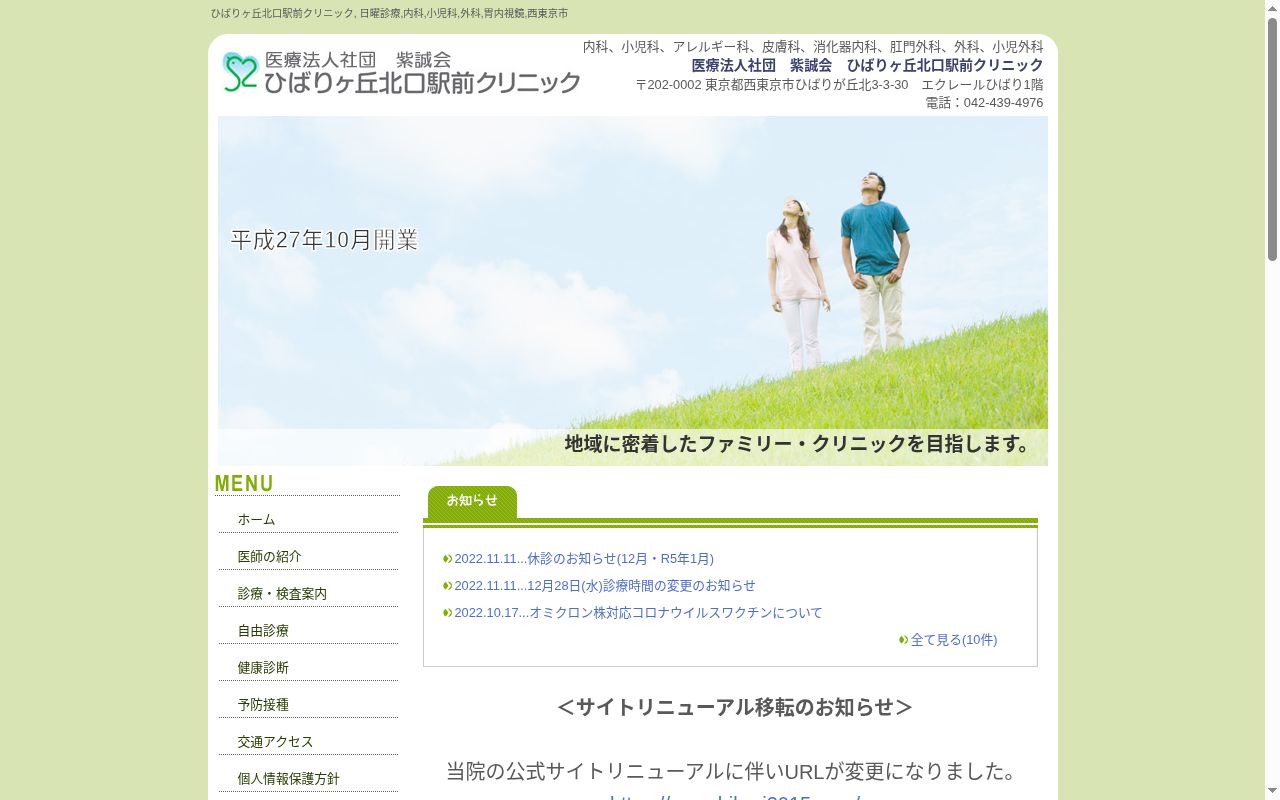Click the hero banner image of couple on grass
The height and width of the screenshot is (800, 1280).
pyautogui.click(x=633, y=291)
